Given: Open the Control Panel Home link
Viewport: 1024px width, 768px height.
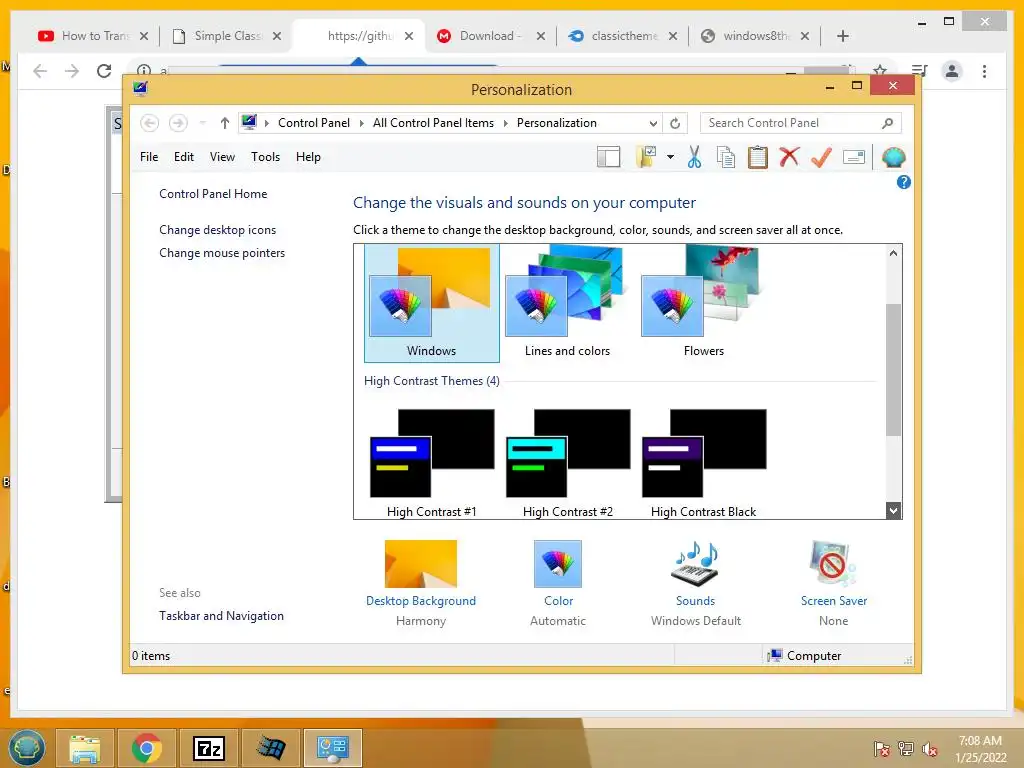Looking at the screenshot, I should [x=213, y=194].
